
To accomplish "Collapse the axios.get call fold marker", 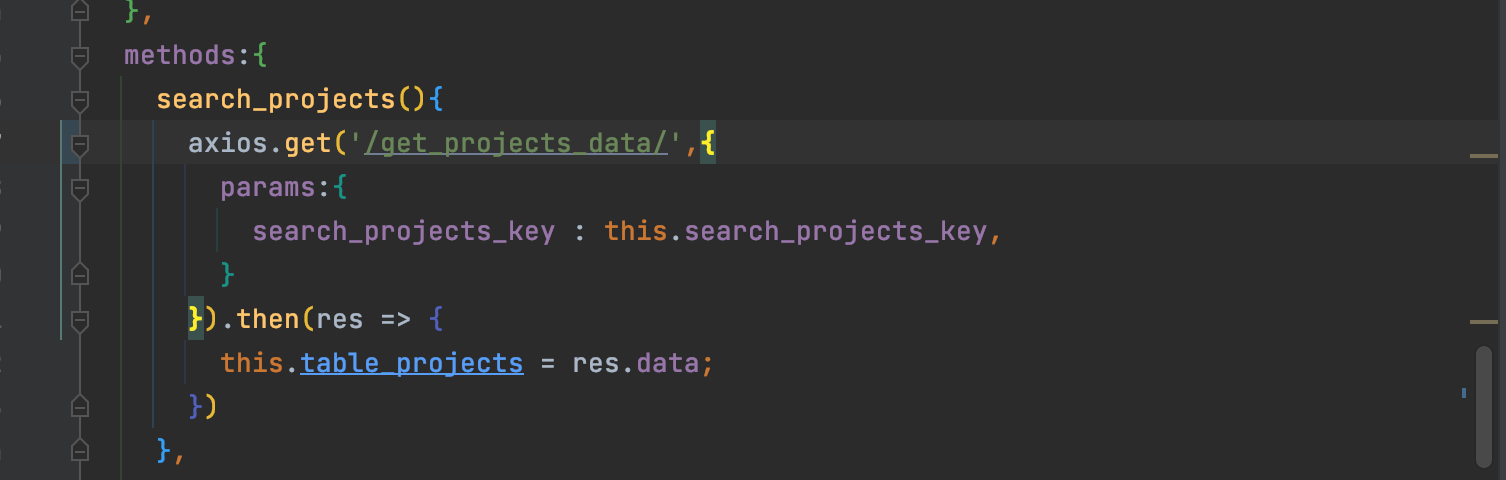I will (x=80, y=145).
